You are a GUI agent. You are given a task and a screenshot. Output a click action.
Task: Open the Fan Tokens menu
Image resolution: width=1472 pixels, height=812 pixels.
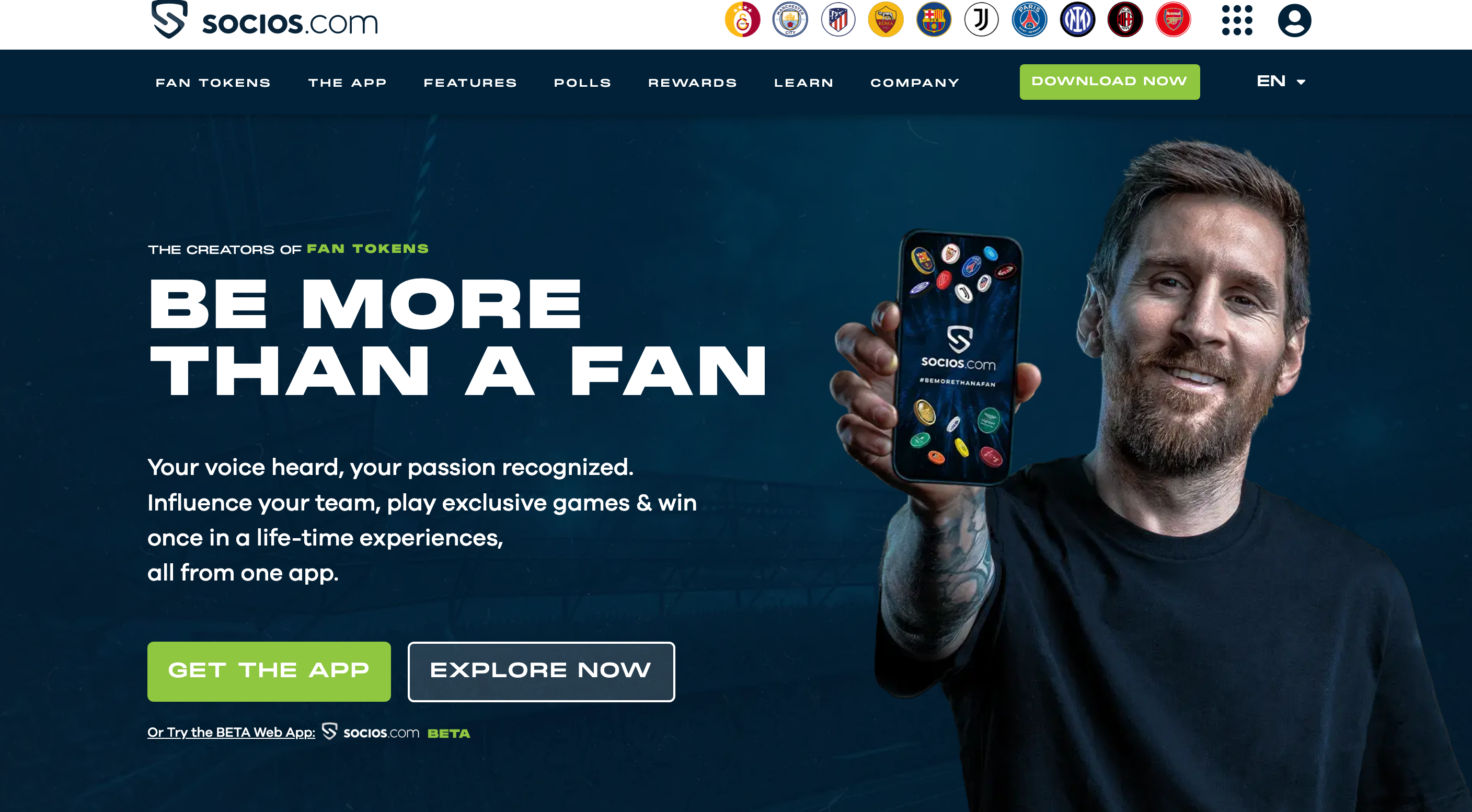[x=213, y=83]
